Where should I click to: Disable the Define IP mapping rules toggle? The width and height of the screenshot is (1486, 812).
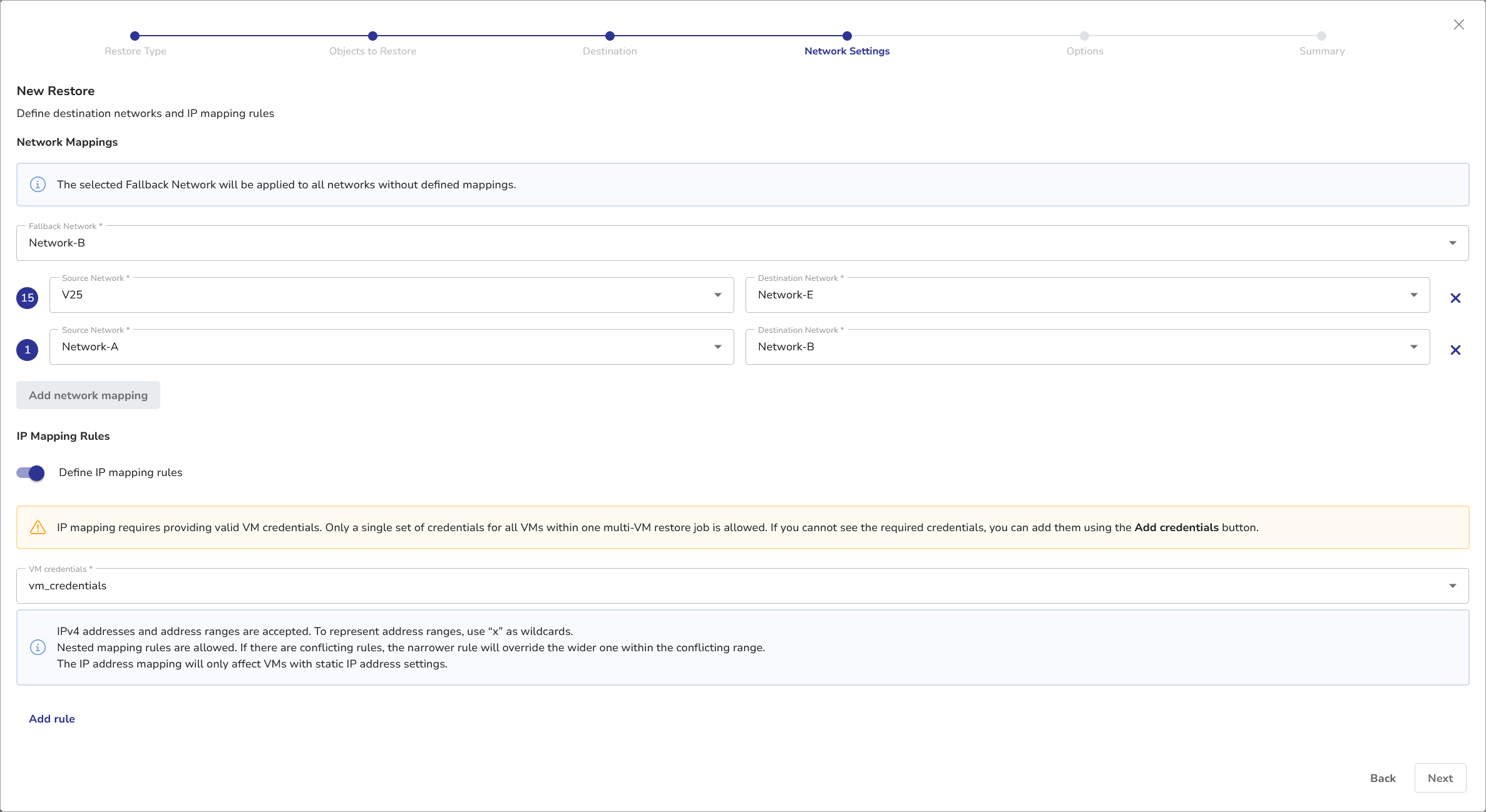click(x=31, y=473)
